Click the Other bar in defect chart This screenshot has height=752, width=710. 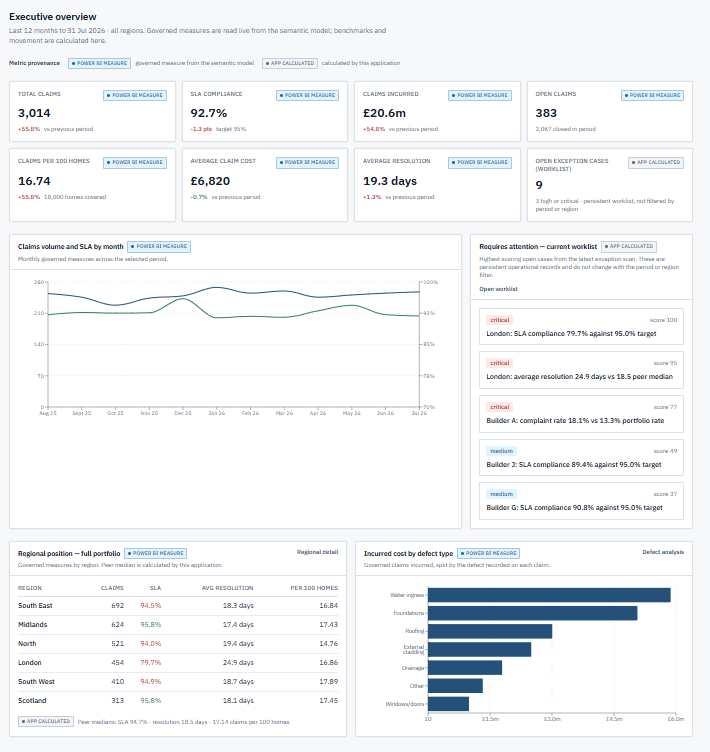click(455, 686)
